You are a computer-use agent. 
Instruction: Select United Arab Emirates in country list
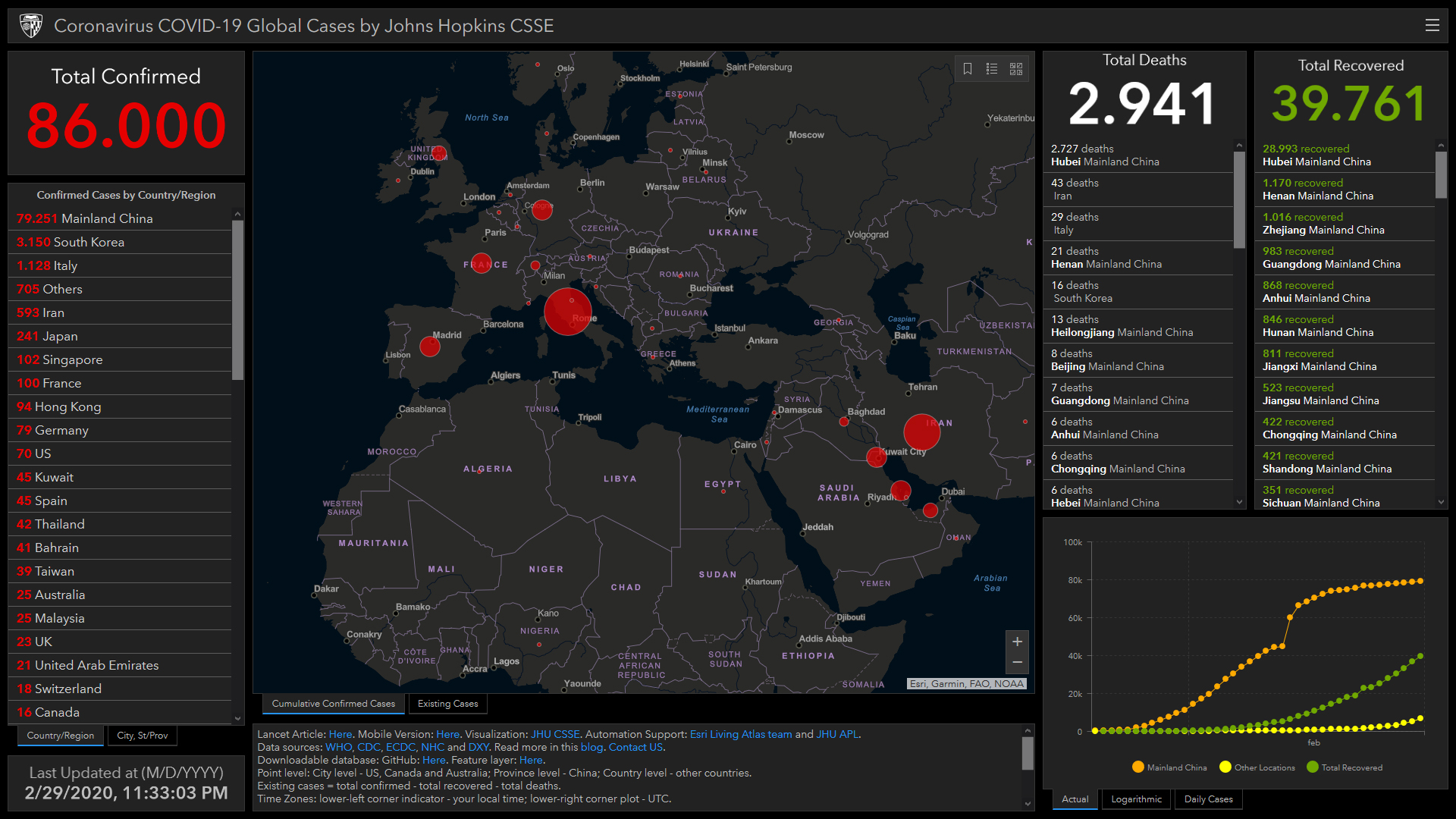click(x=120, y=665)
